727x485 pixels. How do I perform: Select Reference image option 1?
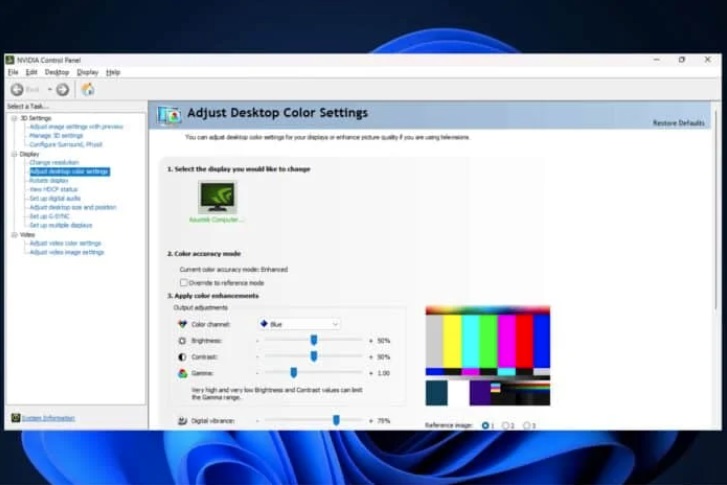point(485,425)
